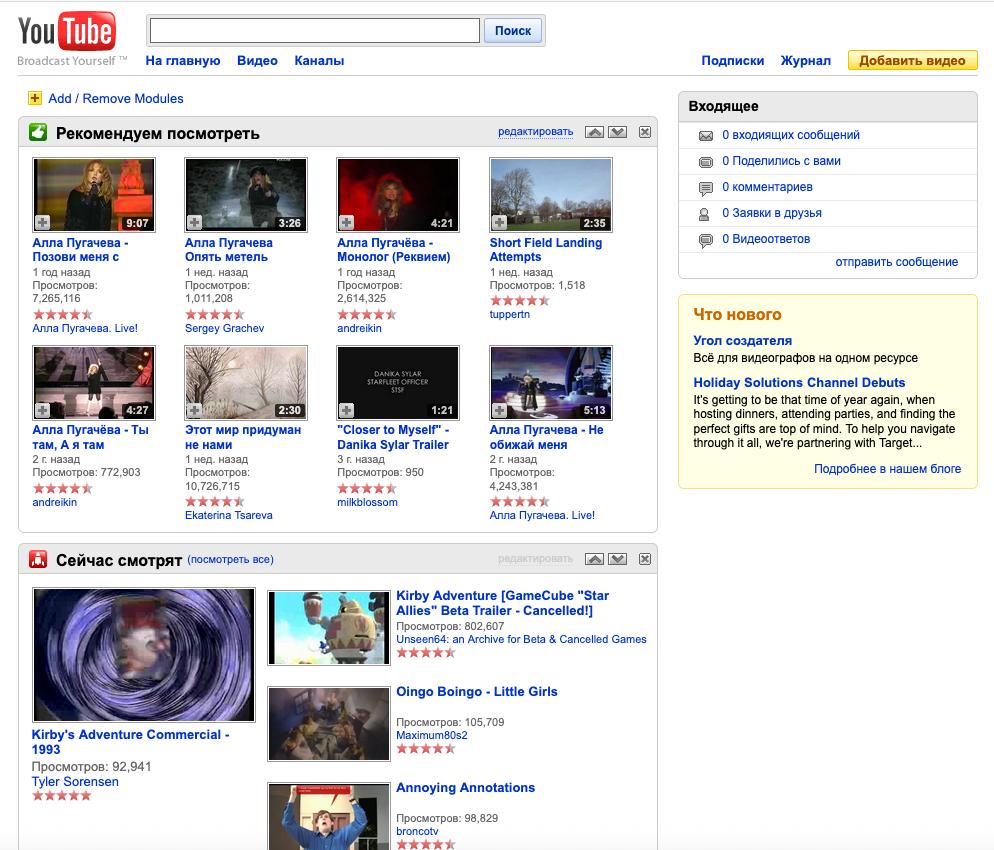Close the Рекомендуем посмотреть module
Viewport: 994px width, 850px height.
644,132
